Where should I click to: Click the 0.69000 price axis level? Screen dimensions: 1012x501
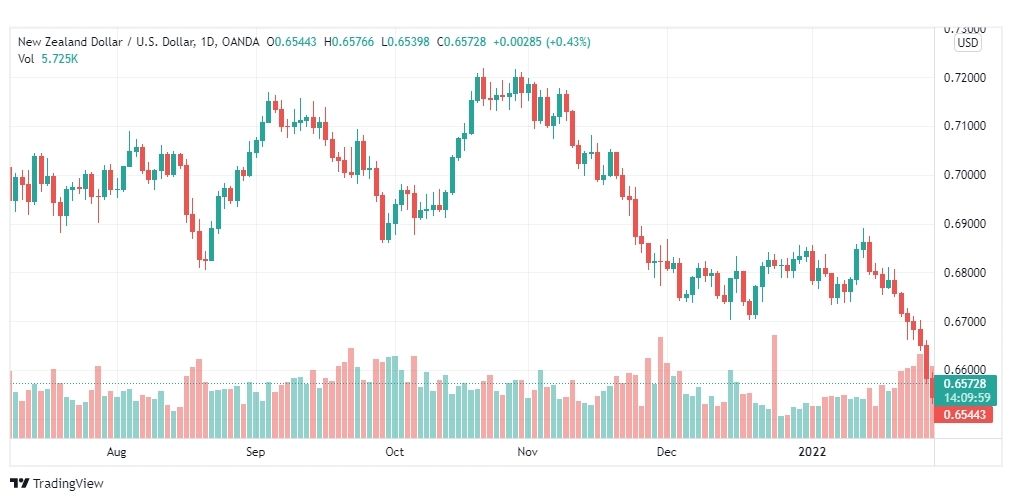coord(966,224)
